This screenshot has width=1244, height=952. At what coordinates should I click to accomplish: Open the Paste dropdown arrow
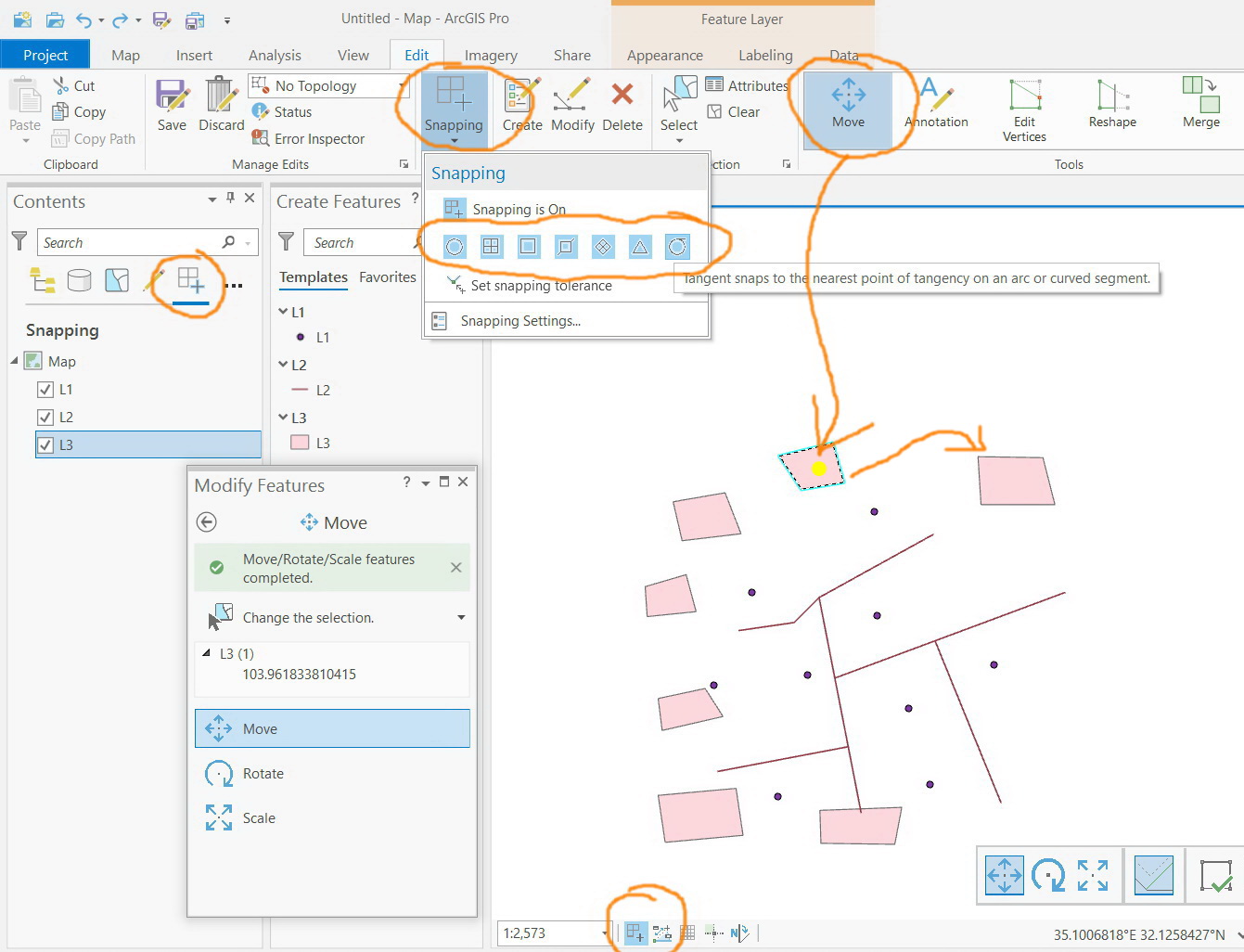[25, 141]
